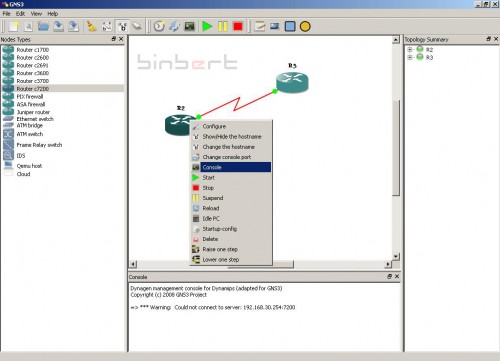Click the Draw rectangle blue square icon
Viewport: 500px width, 361px height.
[290, 26]
